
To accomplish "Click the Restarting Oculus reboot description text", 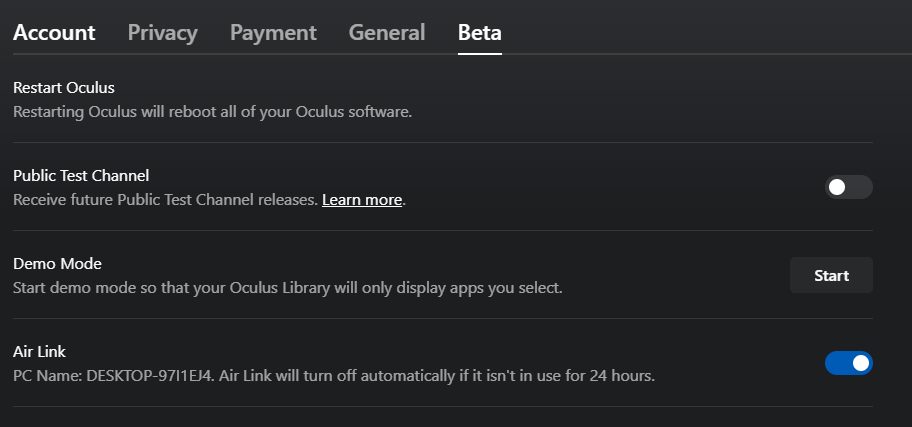I will coord(212,112).
